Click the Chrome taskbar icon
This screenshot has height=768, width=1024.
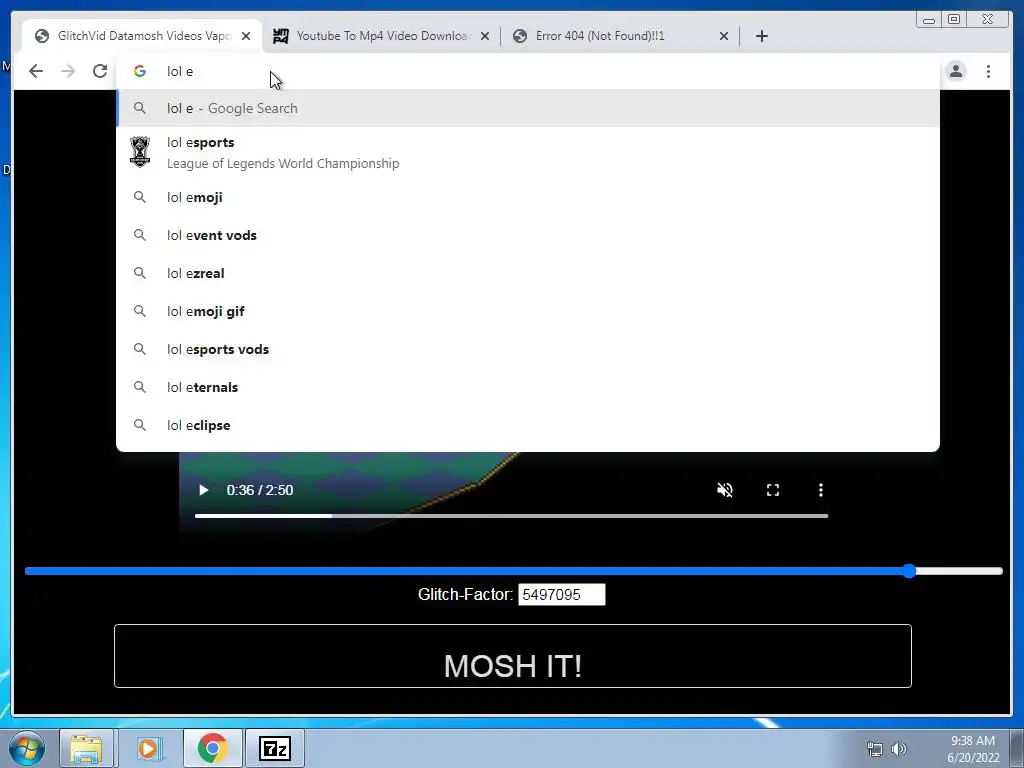click(x=213, y=748)
